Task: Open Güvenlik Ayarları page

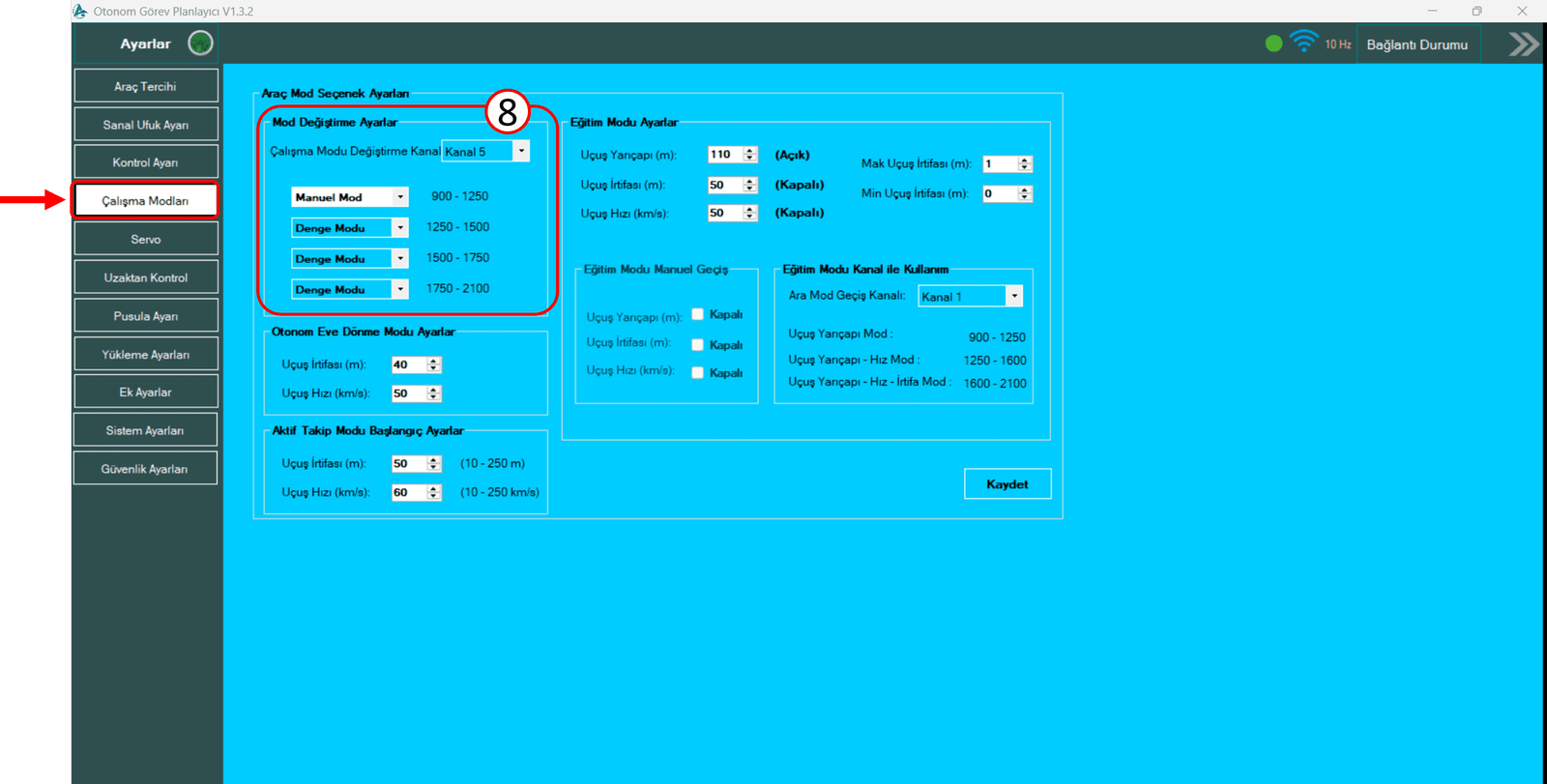Action: [146, 469]
